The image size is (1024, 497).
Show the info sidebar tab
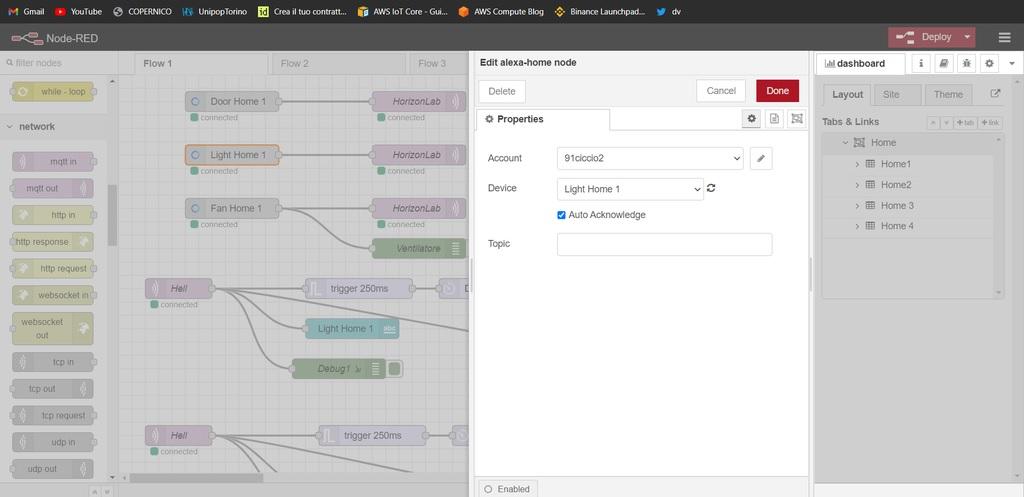click(x=921, y=63)
